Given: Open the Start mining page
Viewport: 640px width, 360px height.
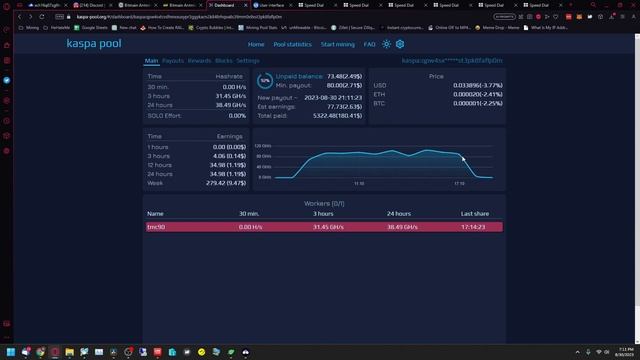Looking at the screenshot, I should tap(338, 44).
